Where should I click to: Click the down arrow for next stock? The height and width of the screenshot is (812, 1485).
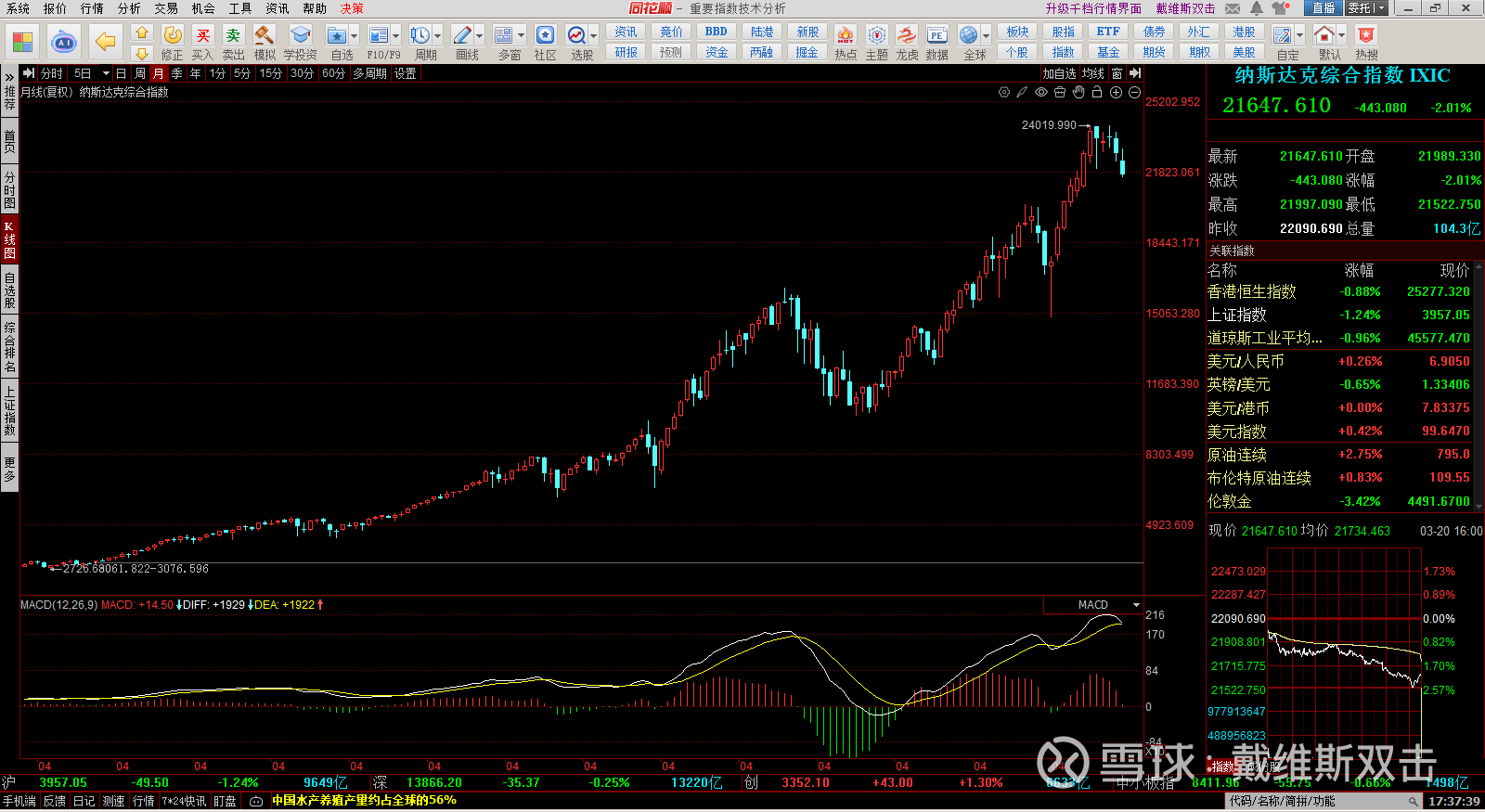click(x=142, y=54)
